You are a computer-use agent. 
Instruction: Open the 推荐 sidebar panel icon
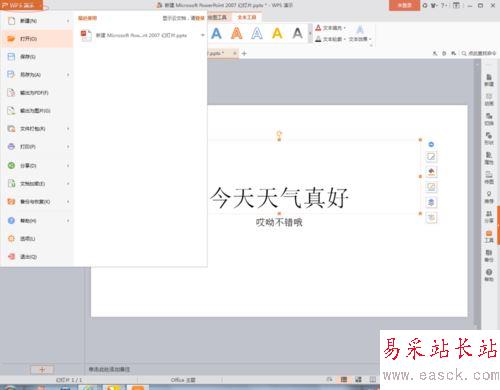(x=489, y=197)
